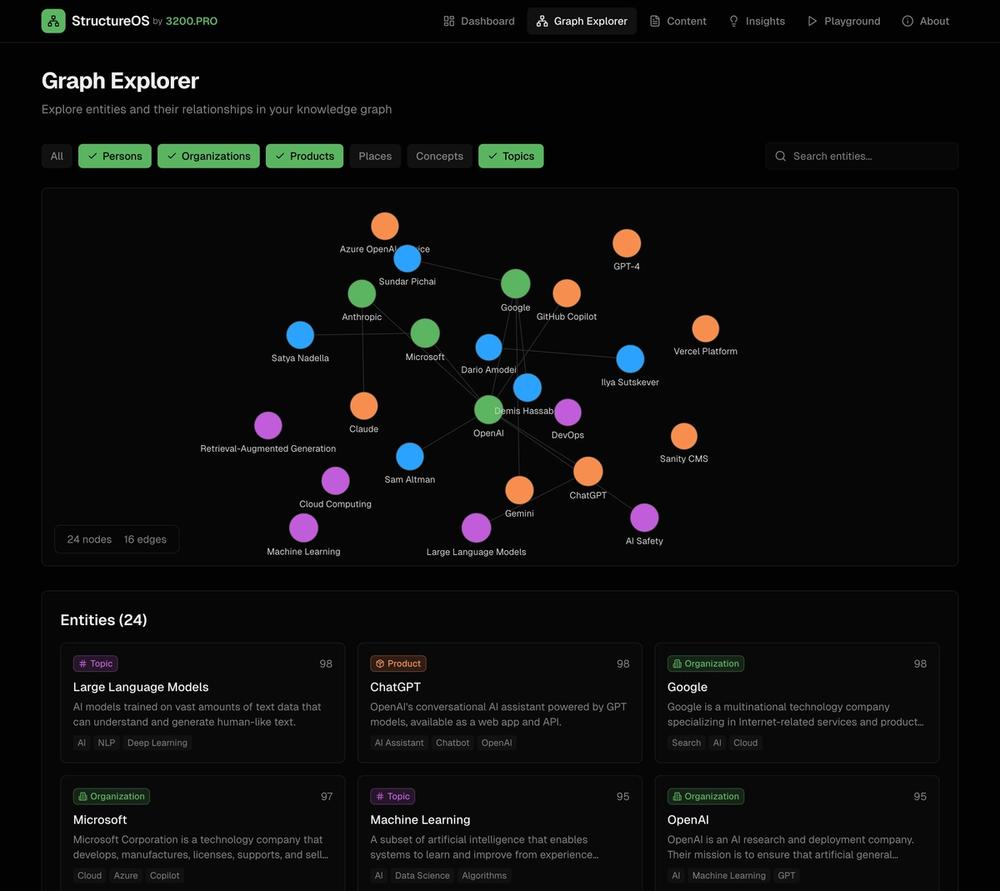Open the Graph Explorer nav tab
Image resolution: width=1000 pixels, height=891 pixels.
tap(582, 21)
